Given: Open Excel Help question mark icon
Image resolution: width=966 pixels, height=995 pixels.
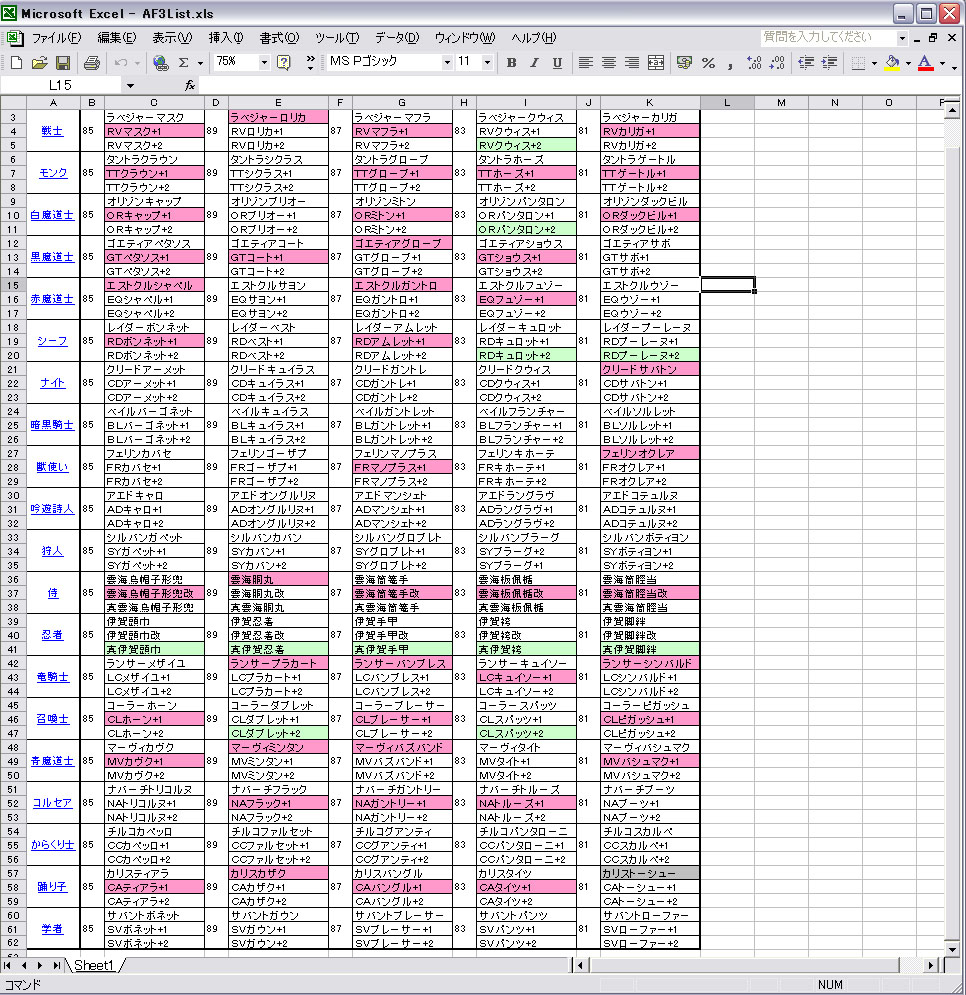Looking at the screenshot, I should pyautogui.click(x=284, y=62).
